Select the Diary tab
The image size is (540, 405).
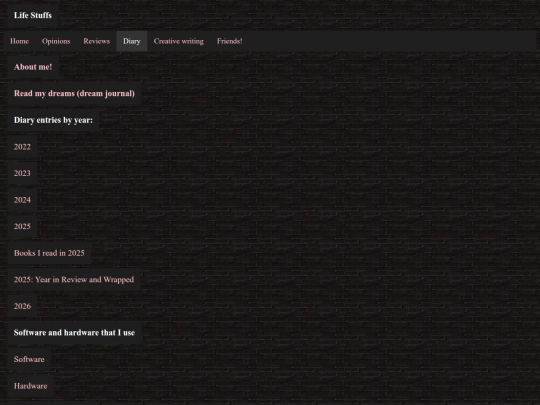pyautogui.click(x=132, y=41)
